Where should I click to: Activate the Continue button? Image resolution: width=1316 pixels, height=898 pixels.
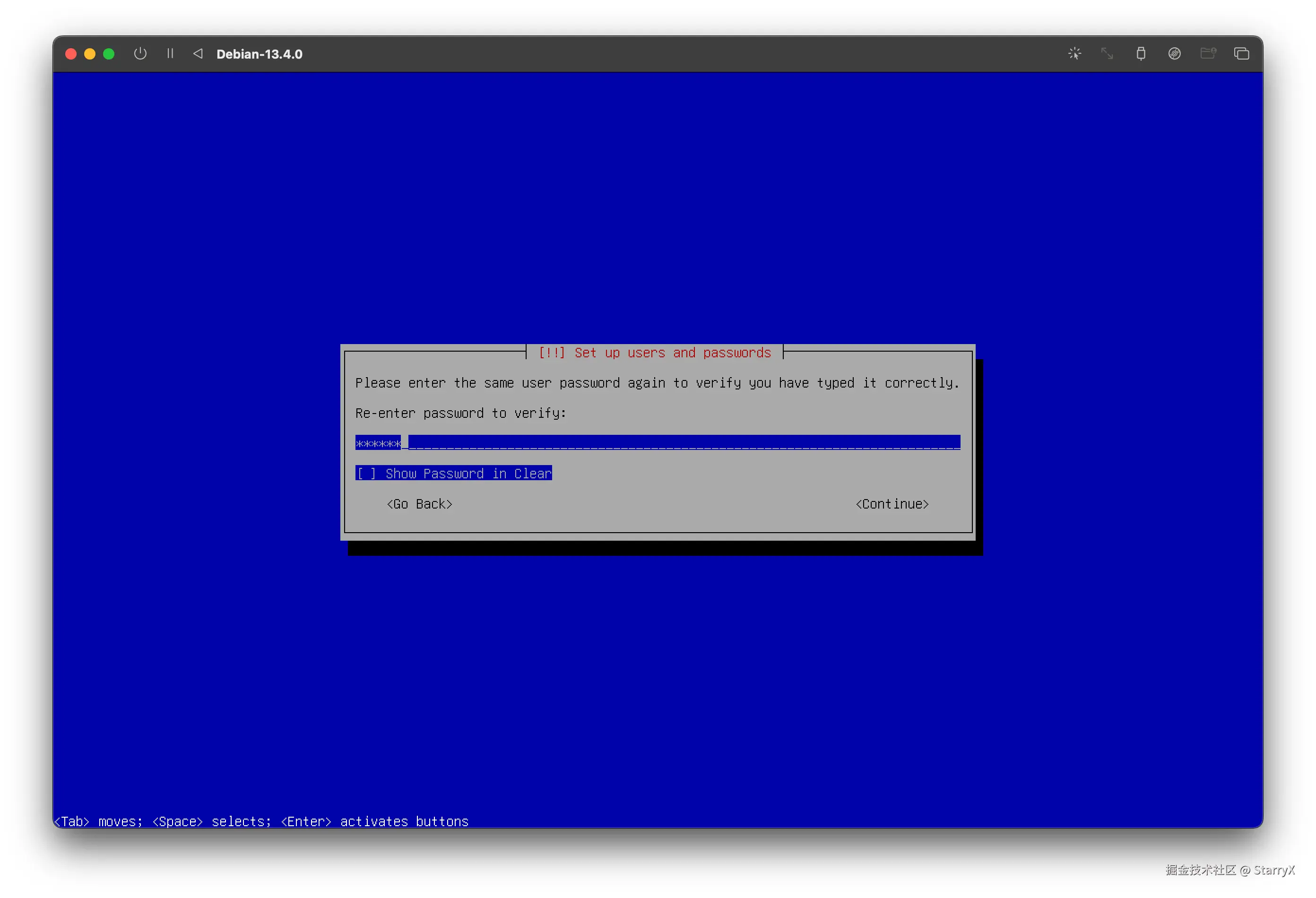892,504
